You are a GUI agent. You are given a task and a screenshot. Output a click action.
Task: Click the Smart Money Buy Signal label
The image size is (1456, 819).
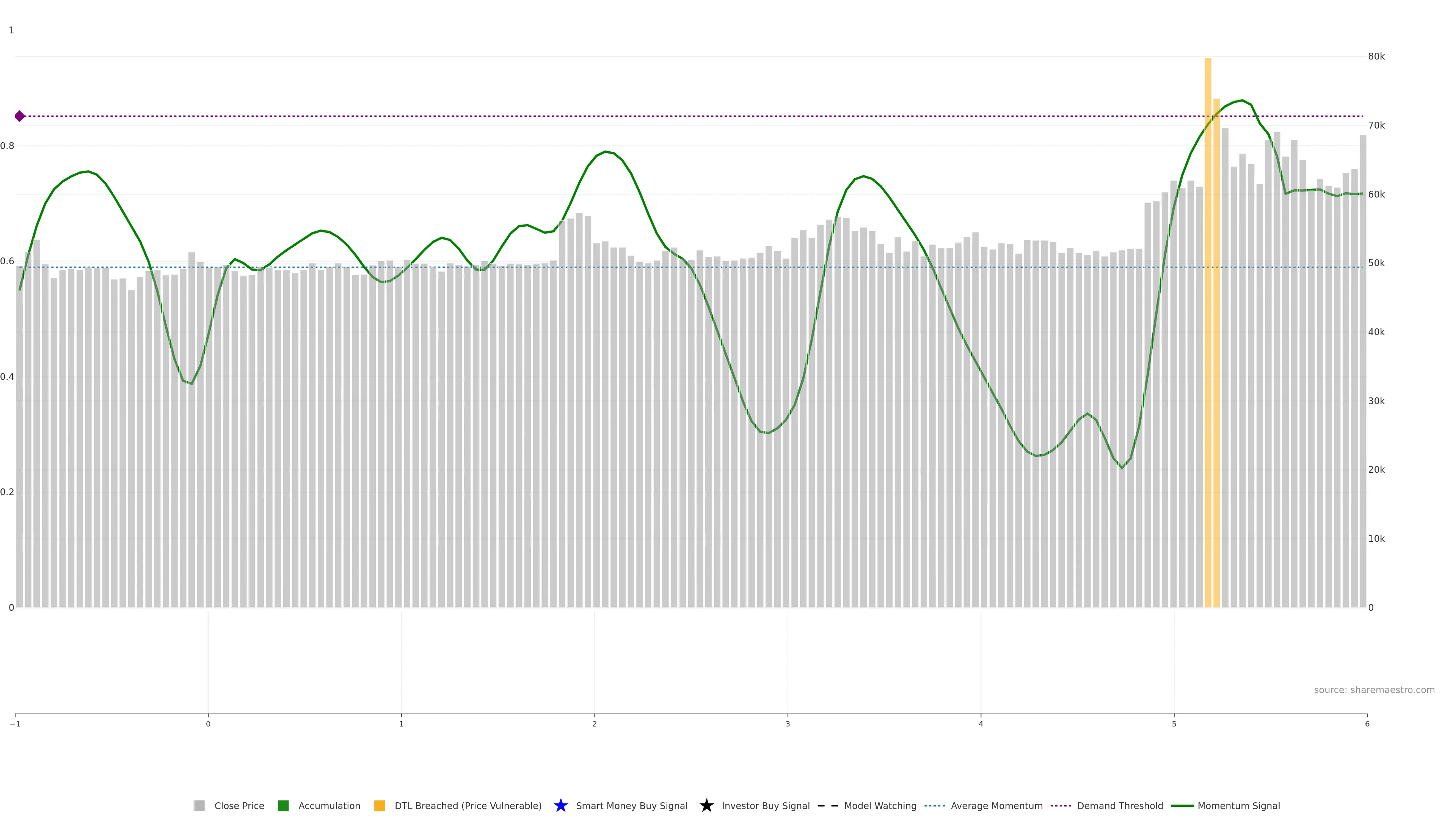[631, 805]
